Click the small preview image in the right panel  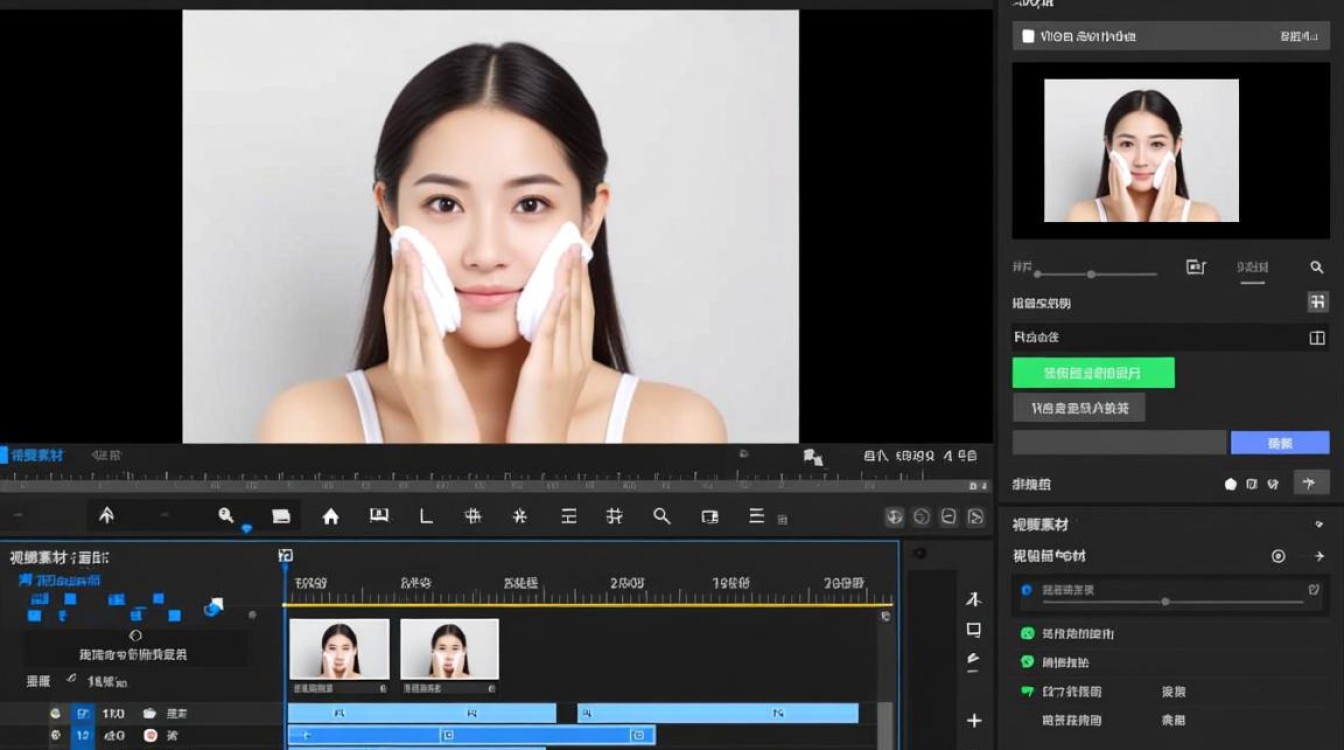point(1141,151)
